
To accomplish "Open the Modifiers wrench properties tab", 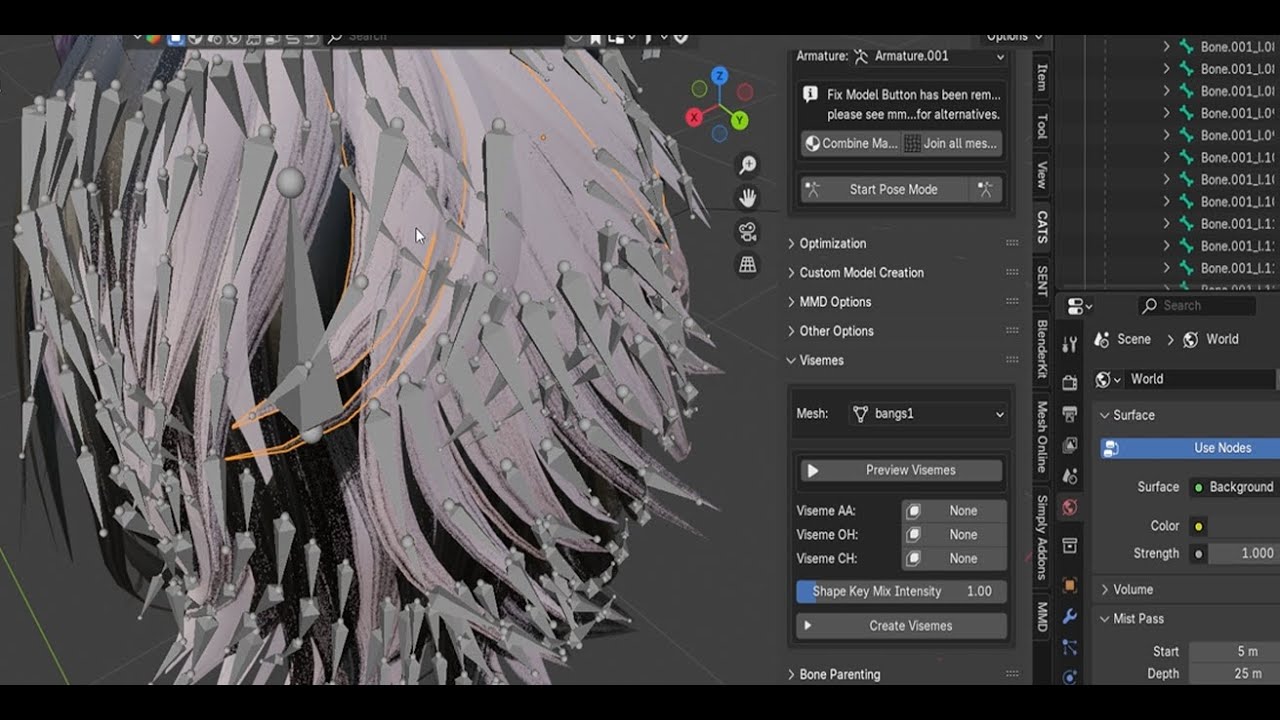I will pos(1069,616).
